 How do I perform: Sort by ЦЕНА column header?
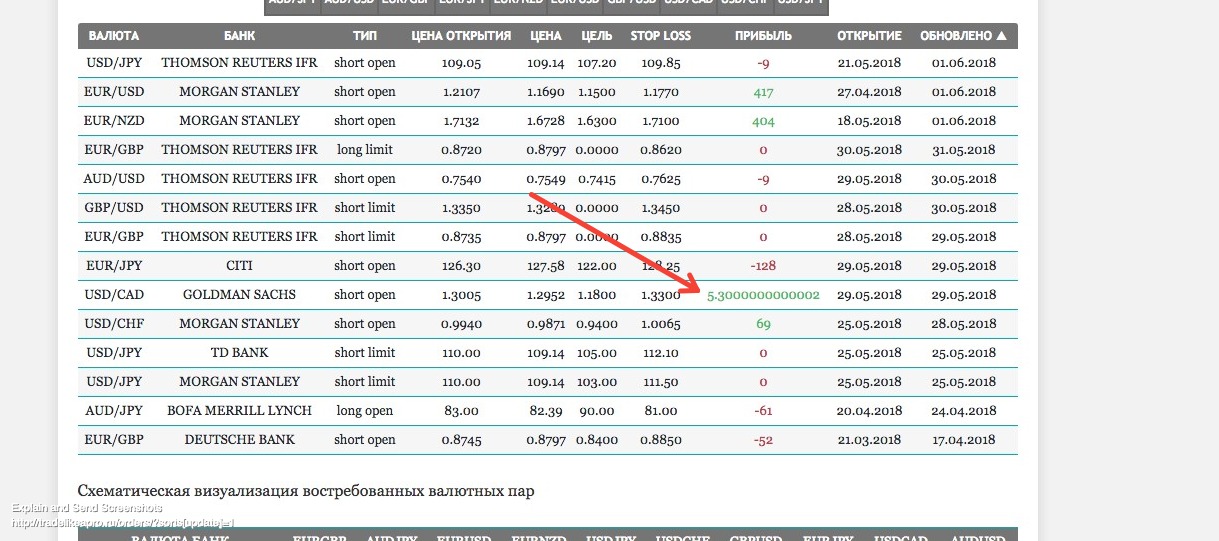coord(546,36)
